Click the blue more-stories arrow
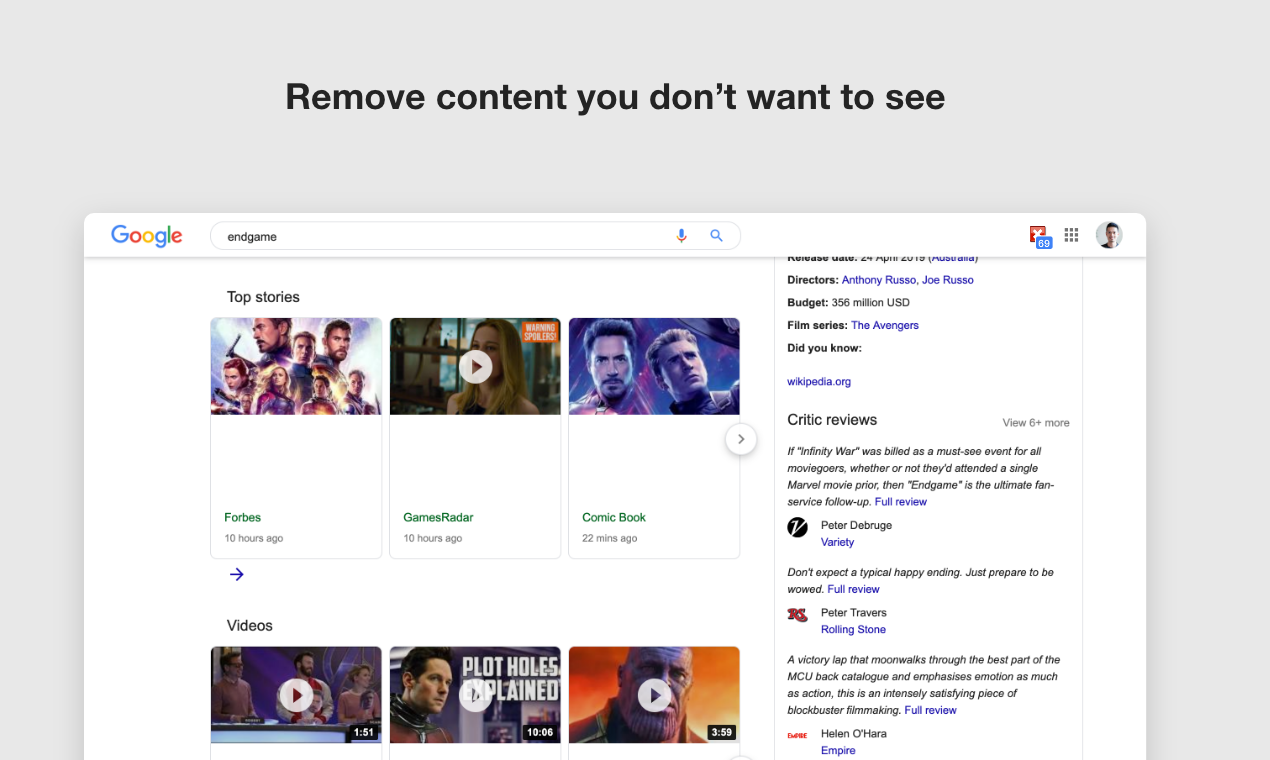 (x=236, y=574)
